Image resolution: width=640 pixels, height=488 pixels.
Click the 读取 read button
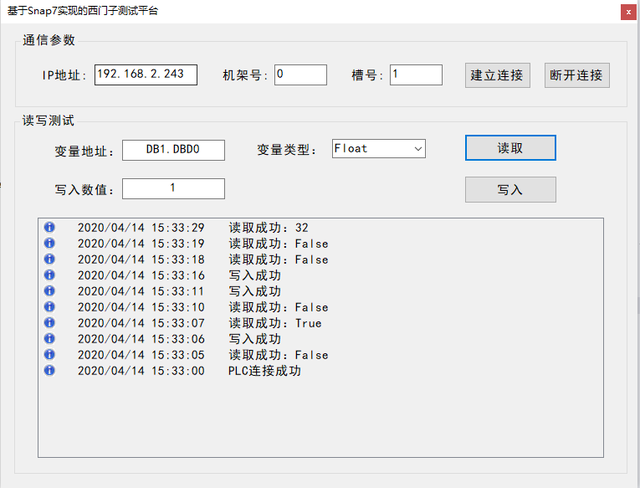tap(510, 148)
